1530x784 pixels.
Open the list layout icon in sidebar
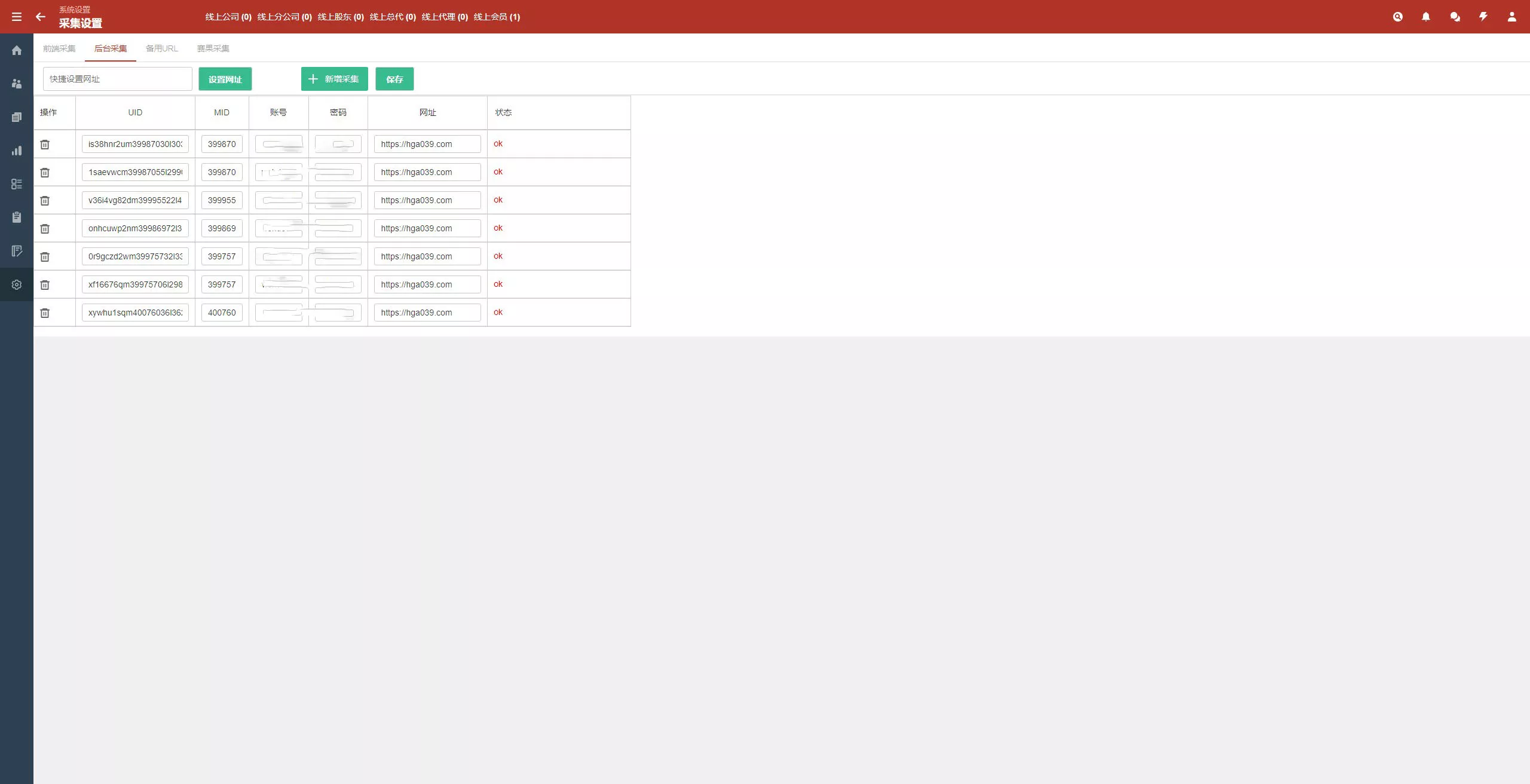pyautogui.click(x=17, y=184)
